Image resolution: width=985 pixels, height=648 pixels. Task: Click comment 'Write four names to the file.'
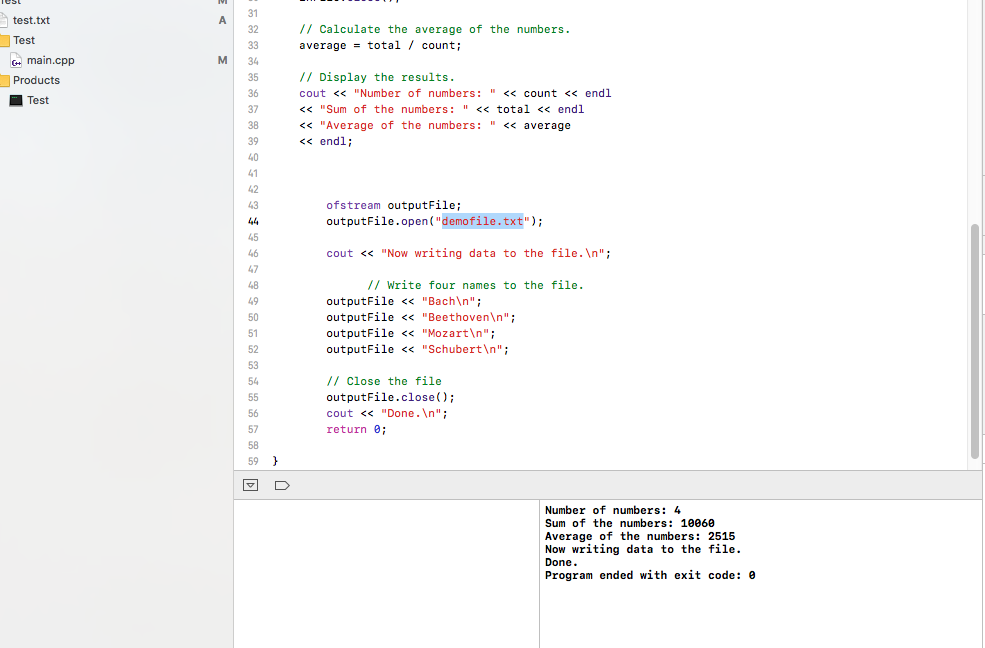point(475,285)
